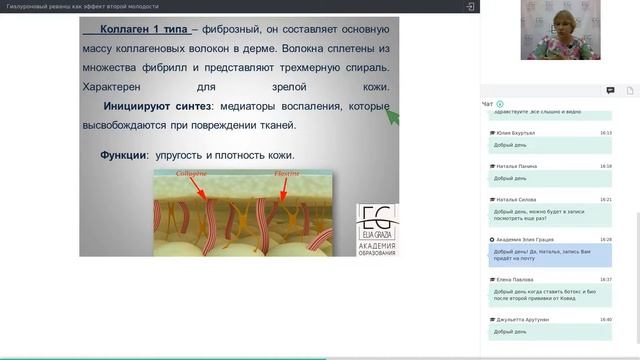Open the chat tab icon
640x360 pixels.
(610, 90)
